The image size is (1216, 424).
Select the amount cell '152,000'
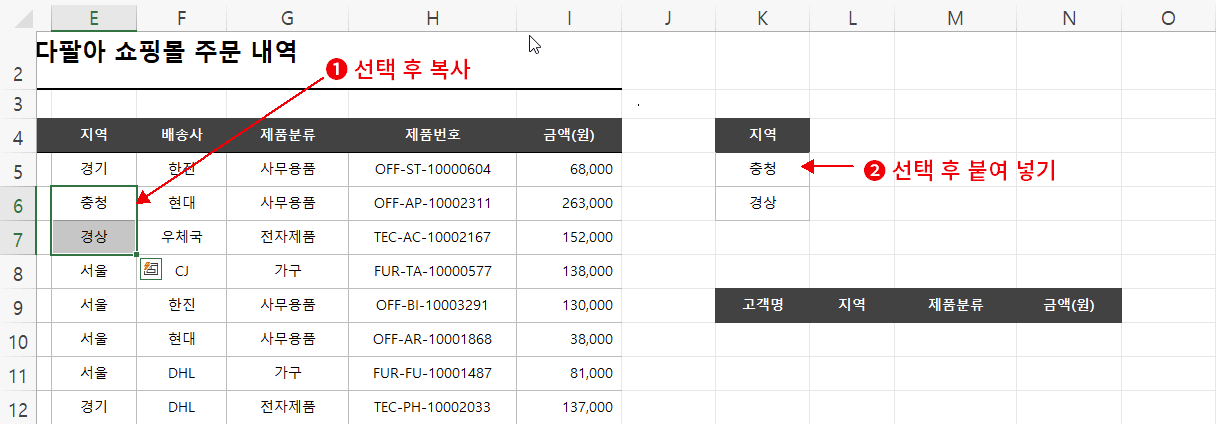(569, 237)
